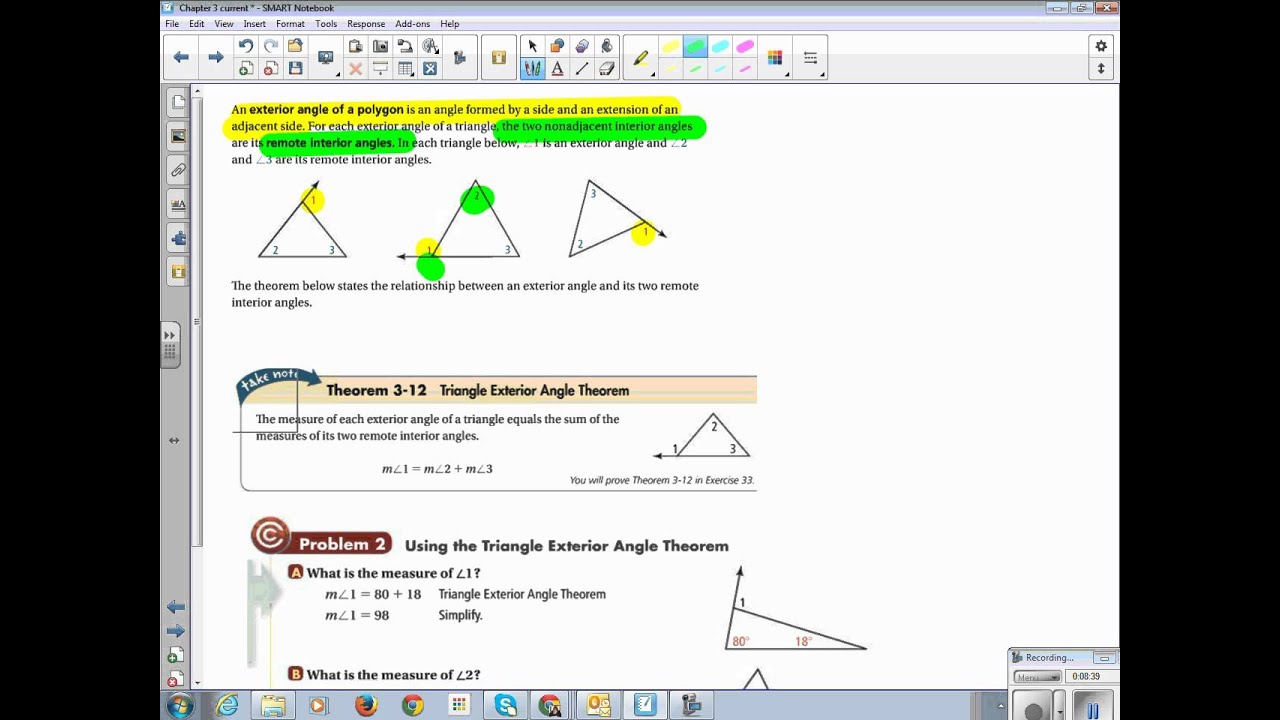Open the Paste clipboard icon
This screenshot has width=1280, height=720.
(355, 46)
